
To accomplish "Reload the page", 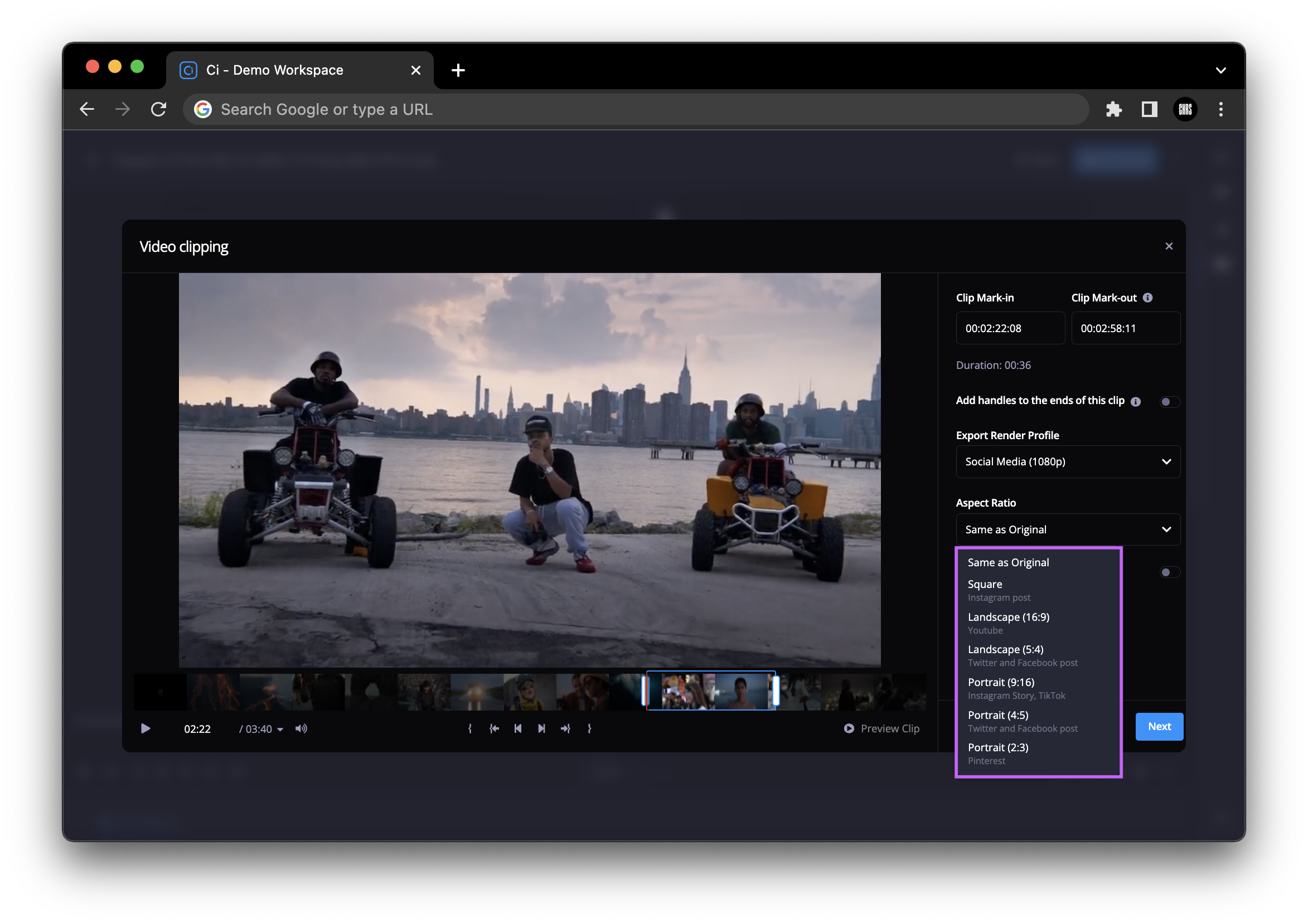I will click(x=158, y=109).
